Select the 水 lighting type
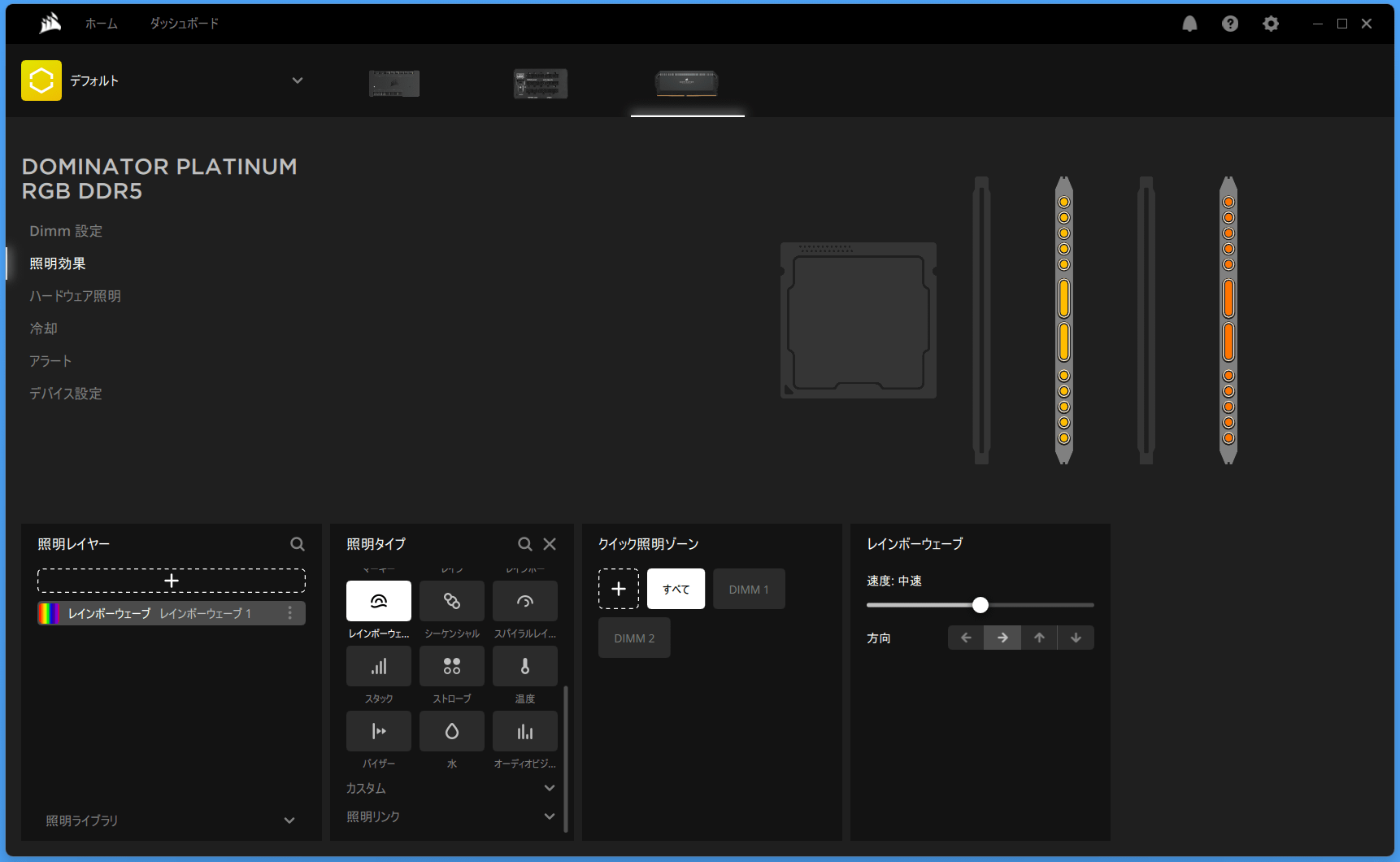Screen dimensions: 1400x862 452,731
